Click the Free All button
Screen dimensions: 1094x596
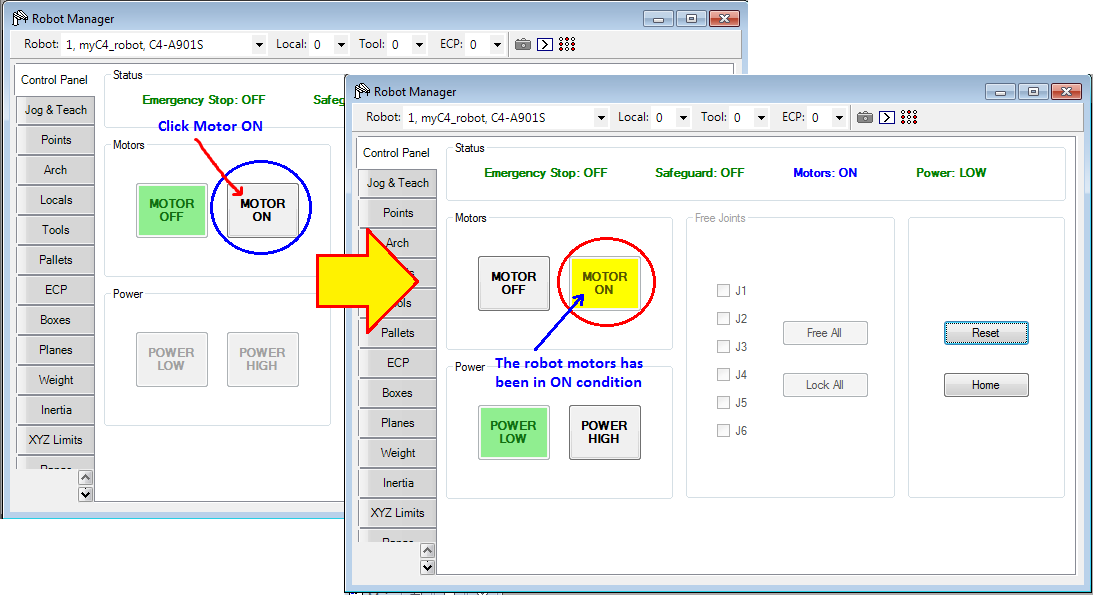click(x=825, y=334)
